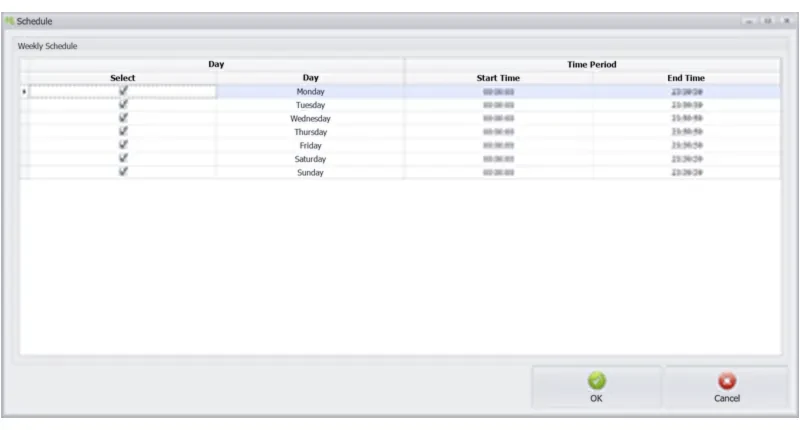The width and height of the screenshot is (800, 430).
Task: Click Wednesday's Start Time cell
Action: (x=498, y=118)
